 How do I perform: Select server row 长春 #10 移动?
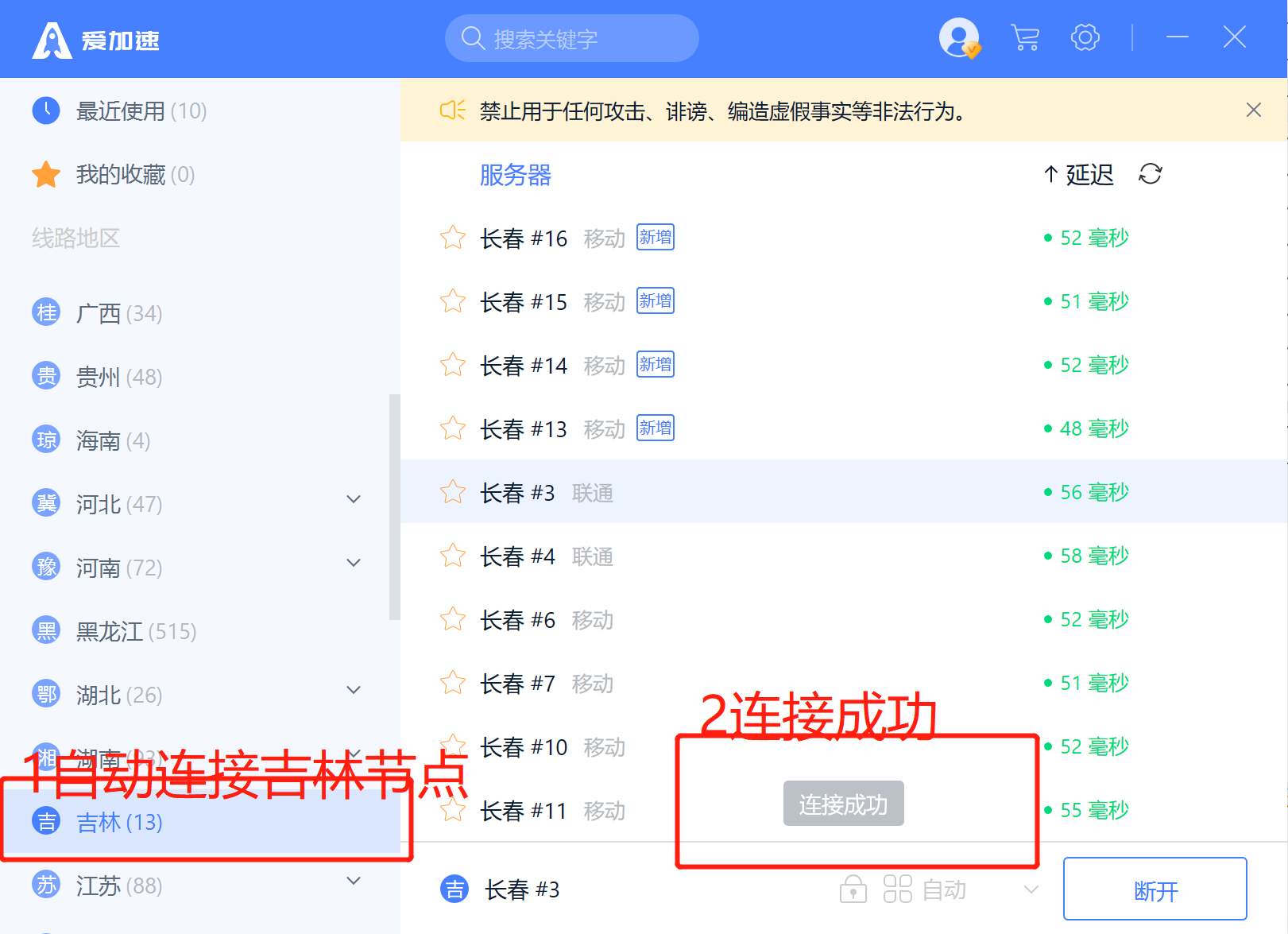coord(844,746)
